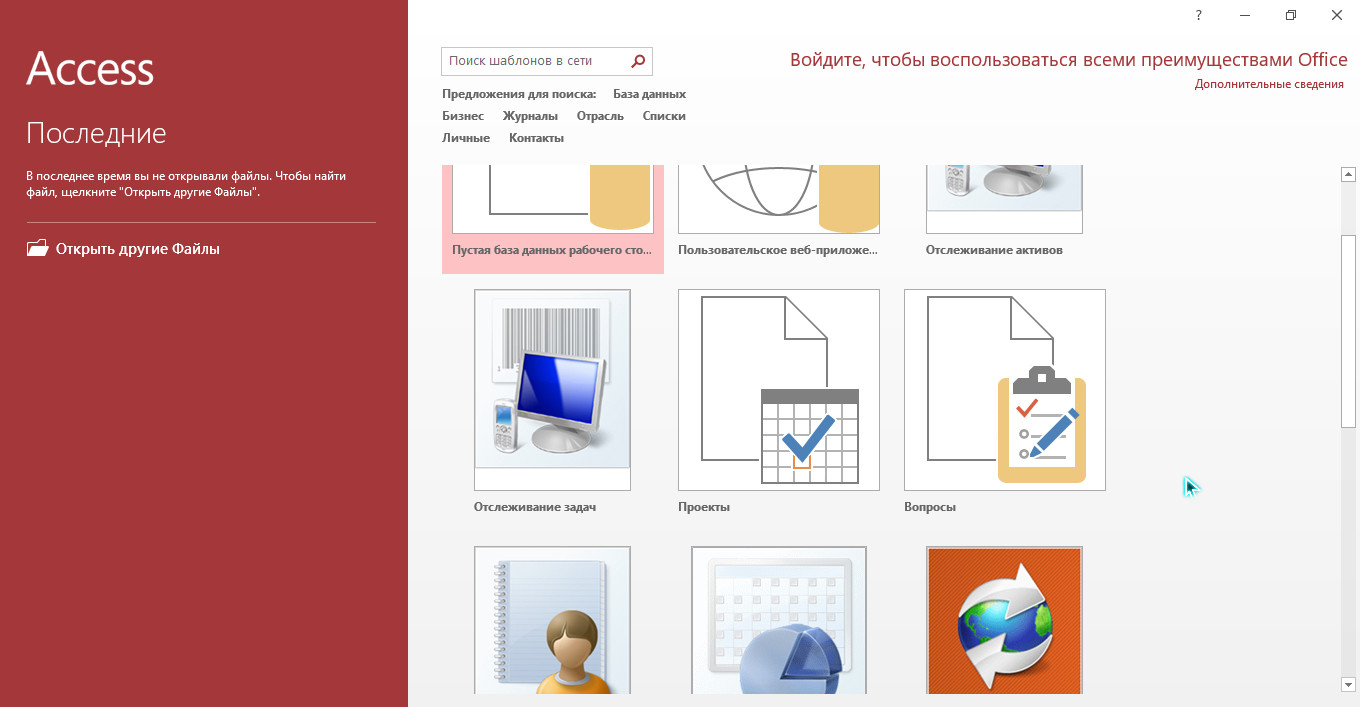
Task: Click the Отслеживание активов label
Action: click(994, 250)
